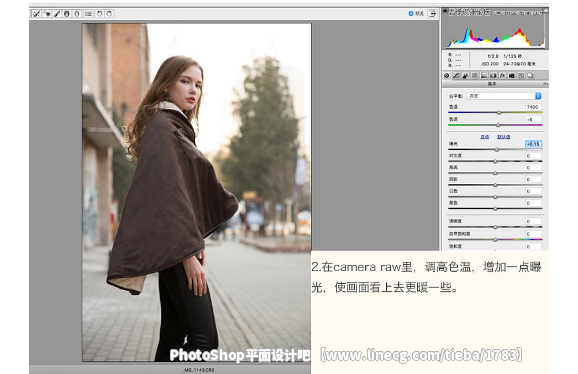Image resolution: width=578 pixels, height=374 pixels.
Task: Click the clarity slider handle
Action: tap(495, 227)
